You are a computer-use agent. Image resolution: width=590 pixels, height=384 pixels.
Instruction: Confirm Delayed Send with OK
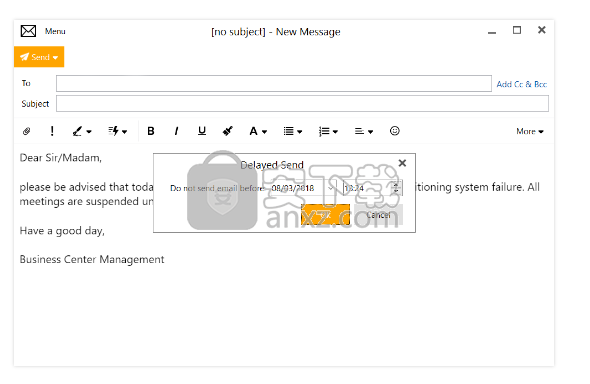[325, 215]
